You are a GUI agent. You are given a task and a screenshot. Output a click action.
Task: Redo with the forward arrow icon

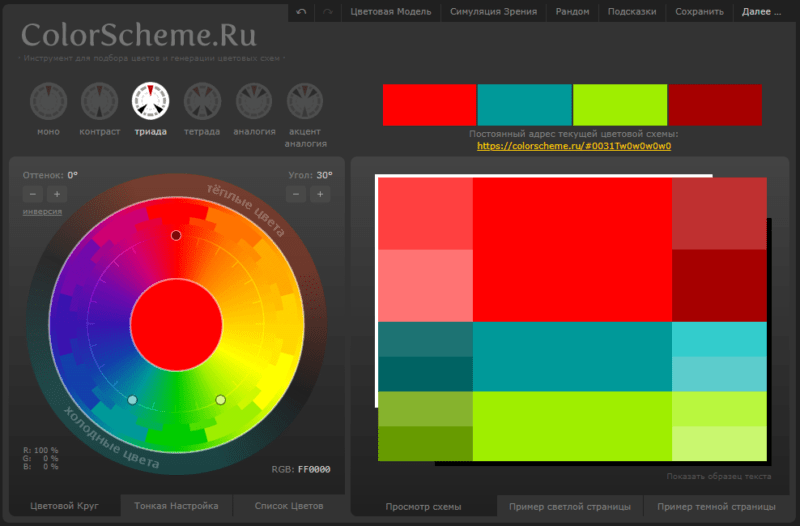pos(328,11)
